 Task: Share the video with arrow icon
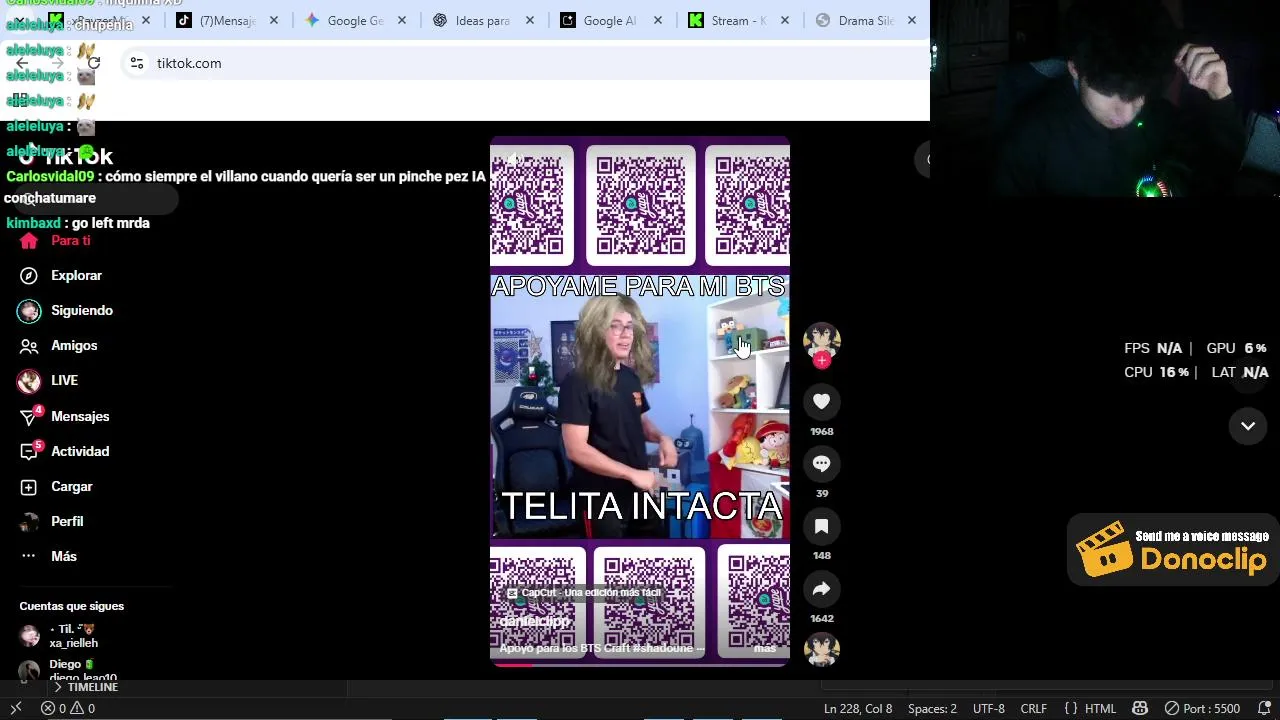pyautogui.click(x=822, y=589)
